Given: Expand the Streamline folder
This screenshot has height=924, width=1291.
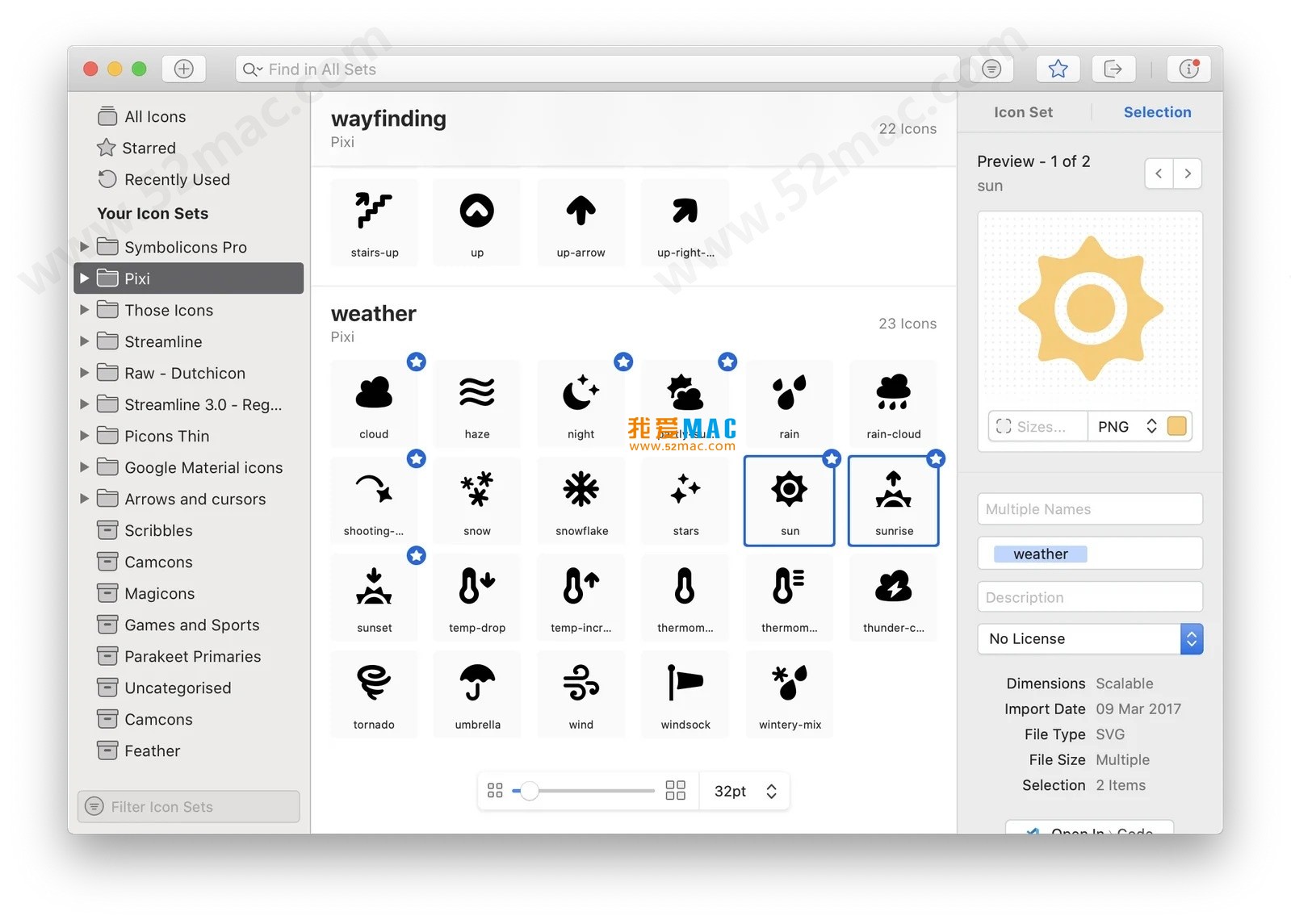Looking at the screenshot, I should click(85, 341).
